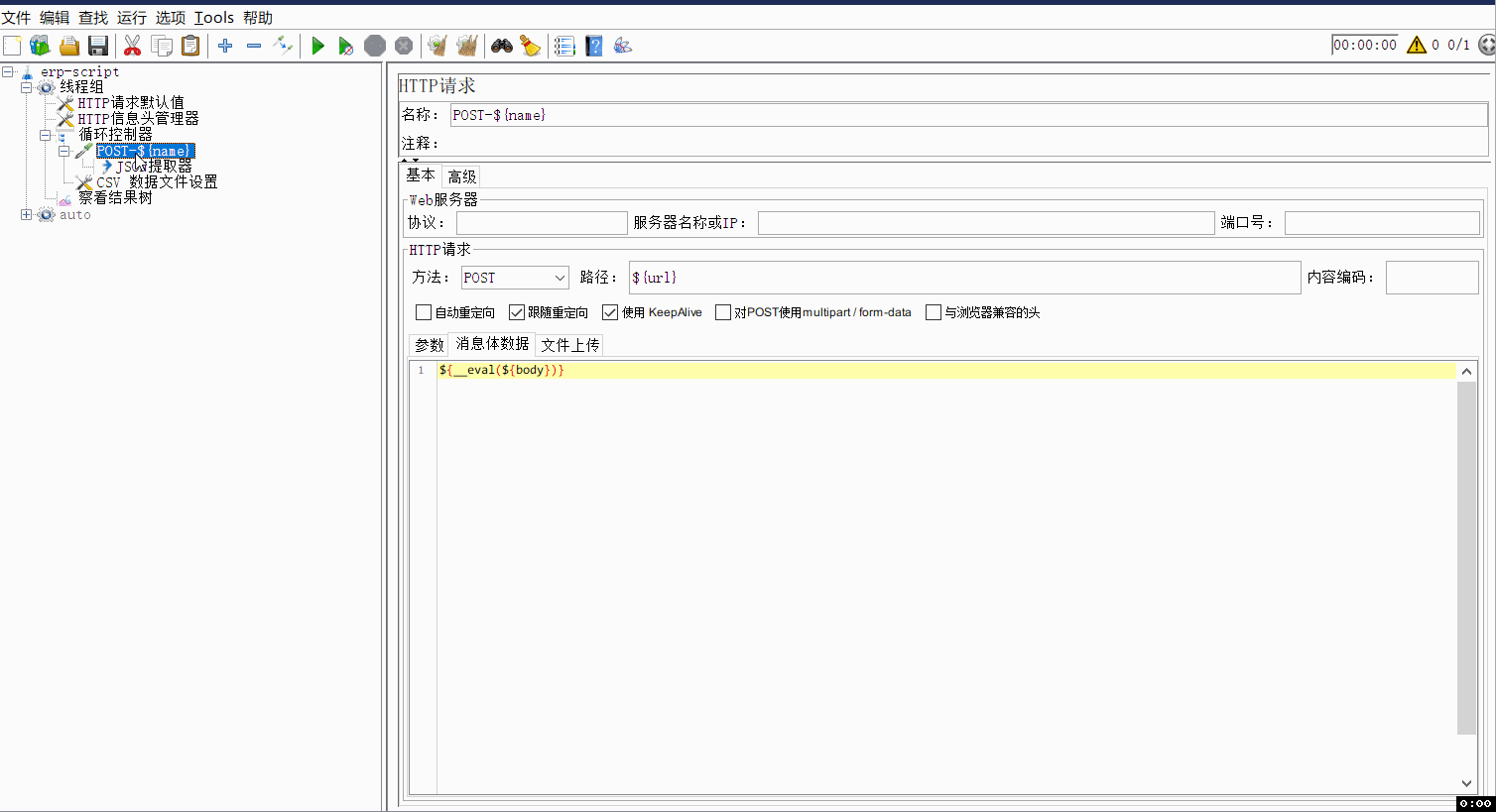Click the gear icon next to auto
1496x812 pixels.
47,215
